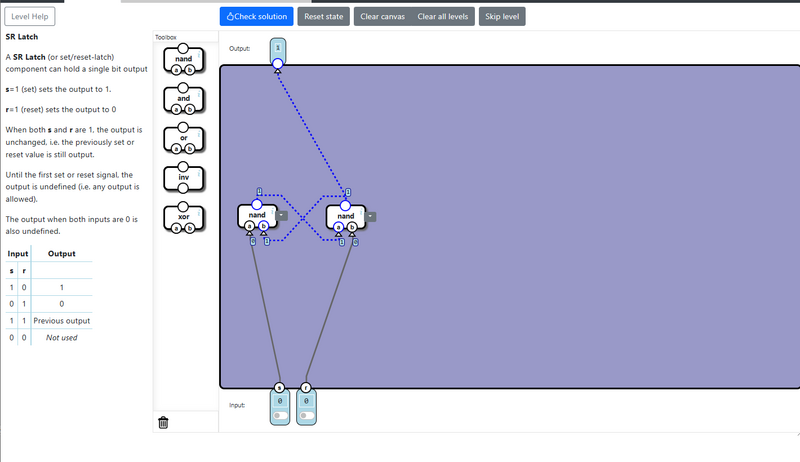Click 'Not used' table cell
Viewport: 800px width, 462px height.
point(62,338)
